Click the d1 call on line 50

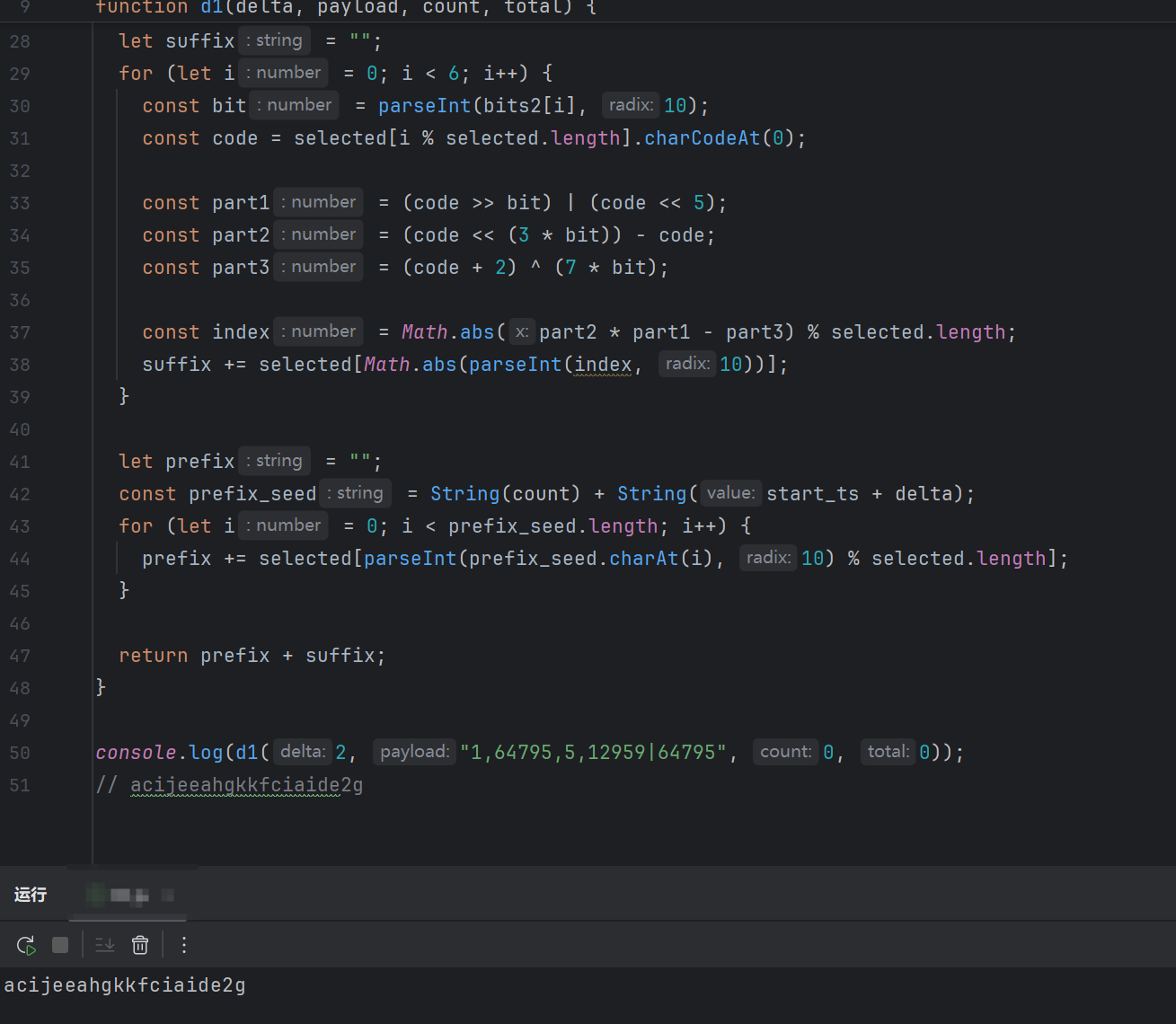pyautogui.click(x=246, y=753)
